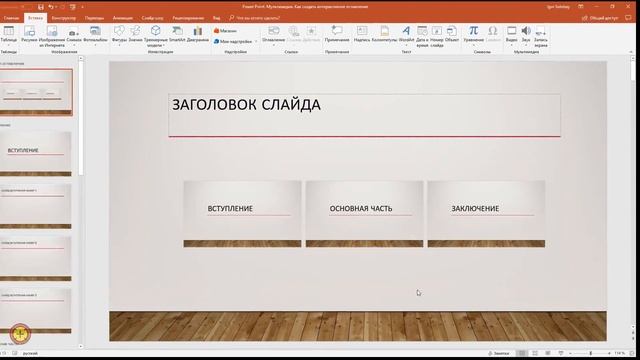Fit slide to window button in status bar

coord(632,353)
